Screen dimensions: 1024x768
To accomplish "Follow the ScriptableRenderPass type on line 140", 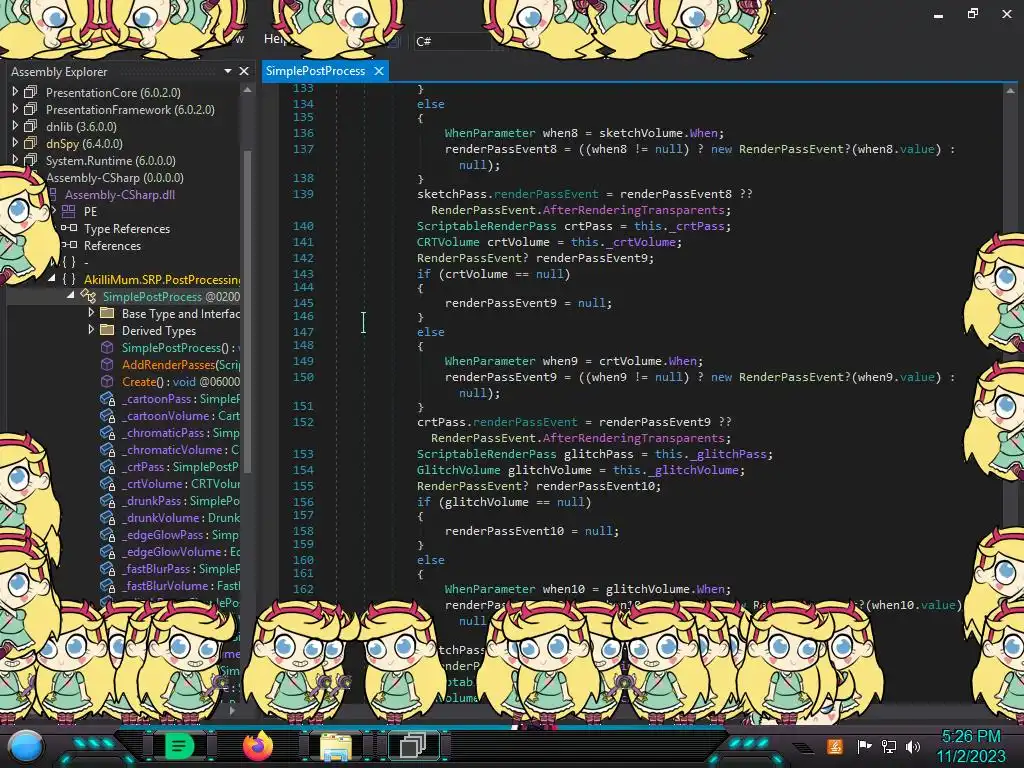I will point(487,226).
